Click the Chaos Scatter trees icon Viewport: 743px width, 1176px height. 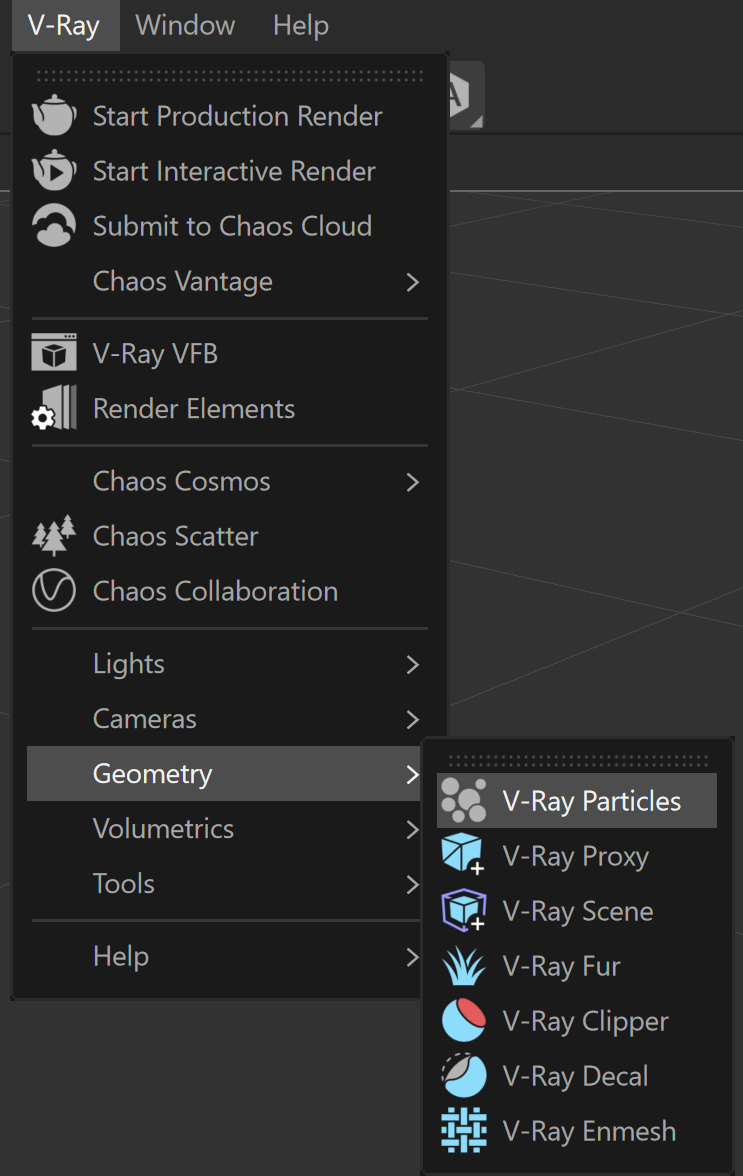click(54, 536)
